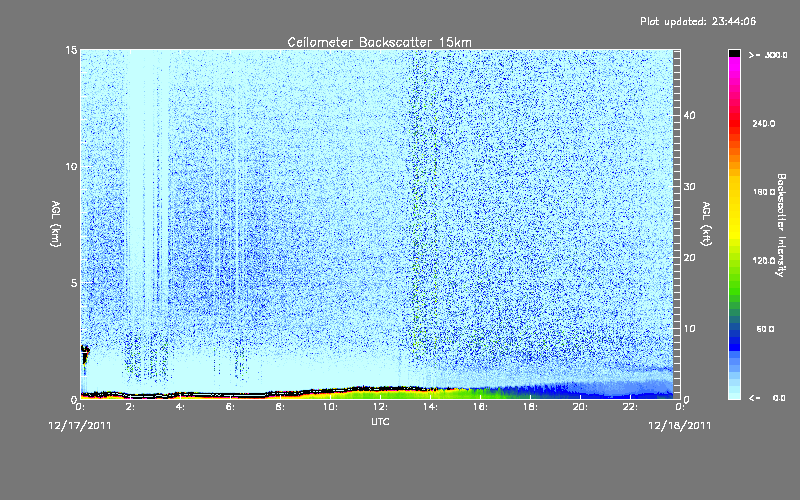Click the "0:" tick above the 12/18/2011 date
The height and width of the screenshot is (500, 800).
tap(680, 407)
